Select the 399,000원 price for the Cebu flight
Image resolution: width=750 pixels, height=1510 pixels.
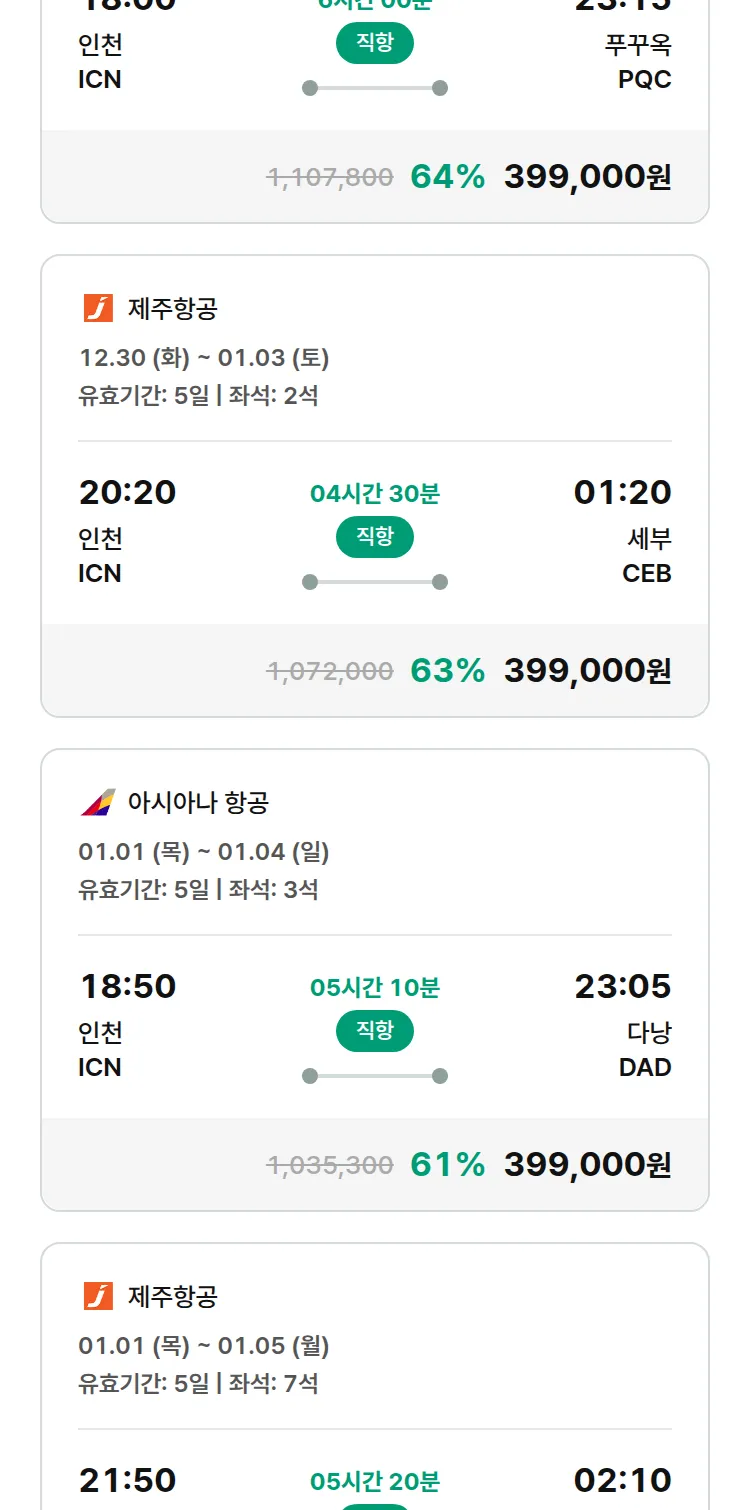(587, 671)
